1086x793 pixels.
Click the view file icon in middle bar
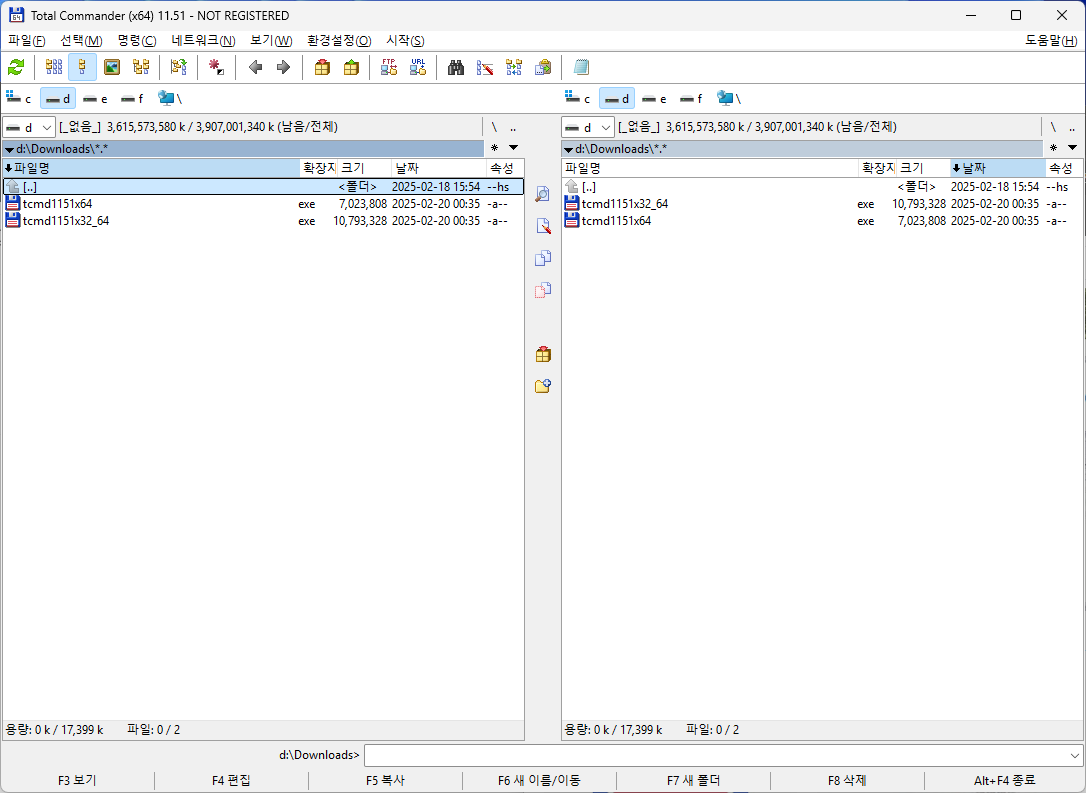click(x=543, y=194)
